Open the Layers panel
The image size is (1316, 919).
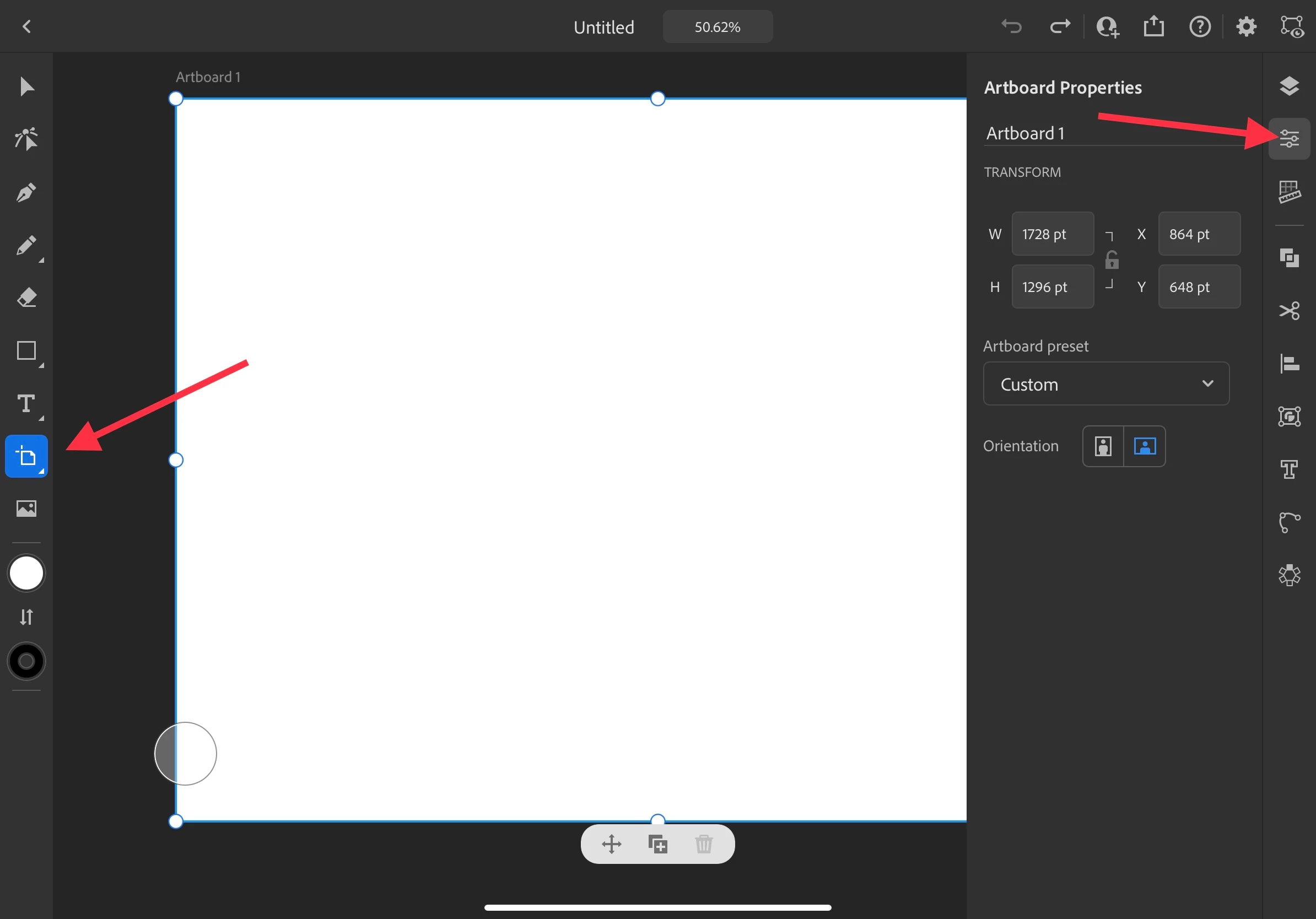coord(1289,86)
